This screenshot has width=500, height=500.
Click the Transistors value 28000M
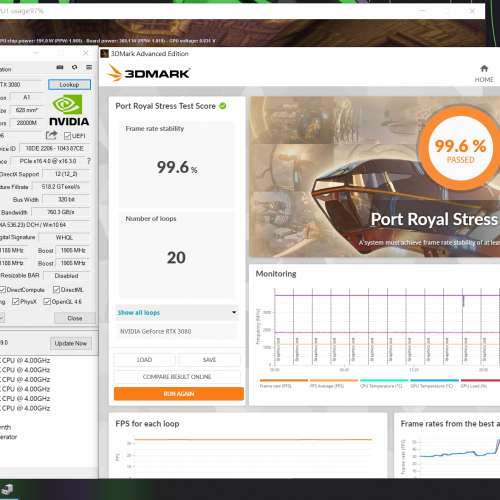click(27, 123)
